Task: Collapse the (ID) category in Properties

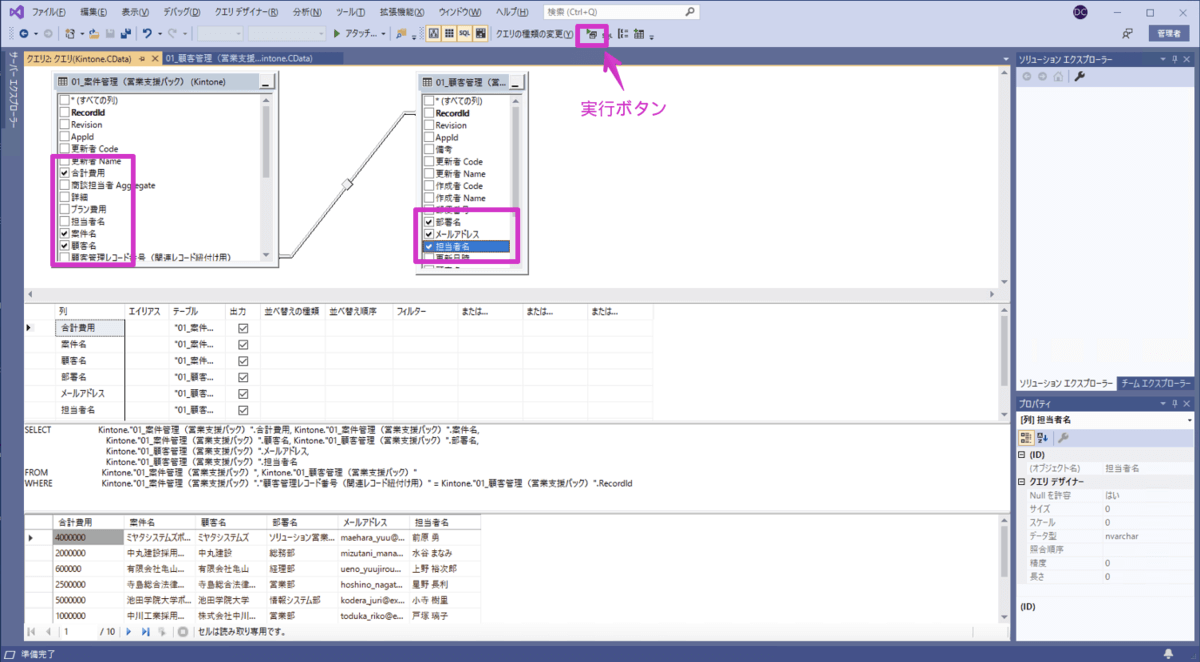Action: tap(1022, 454)
